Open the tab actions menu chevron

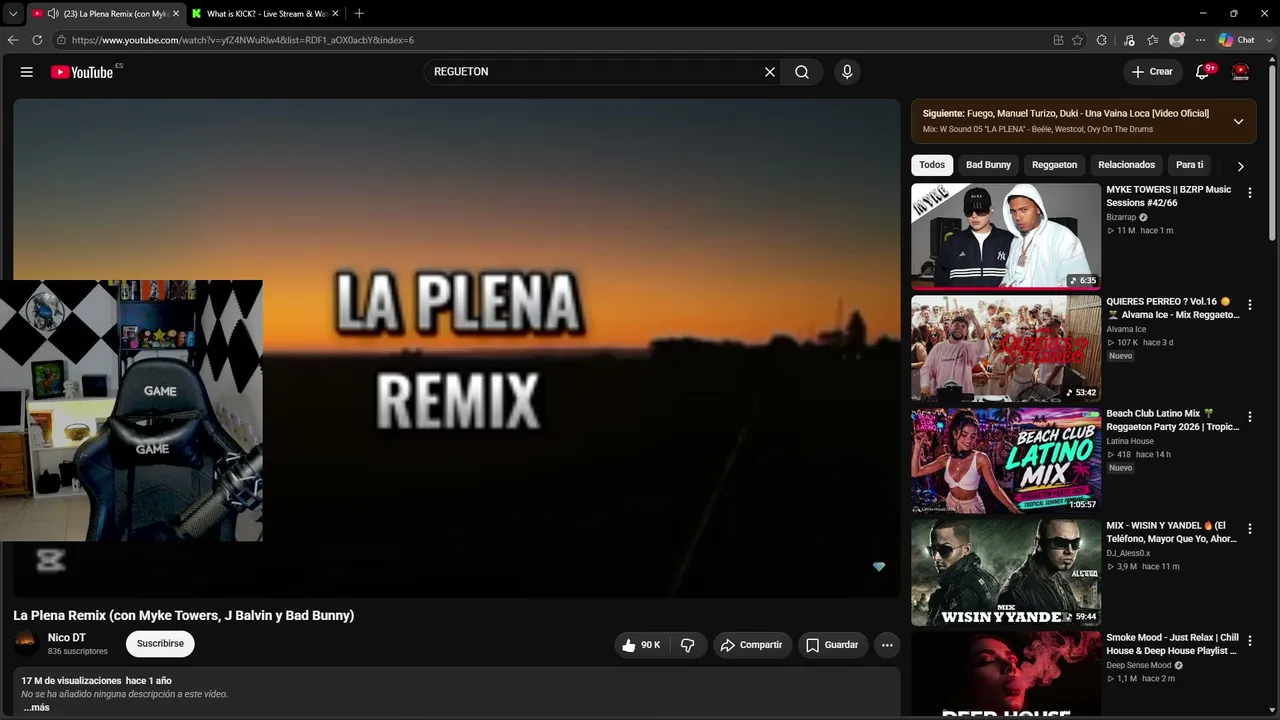(13, 14)
